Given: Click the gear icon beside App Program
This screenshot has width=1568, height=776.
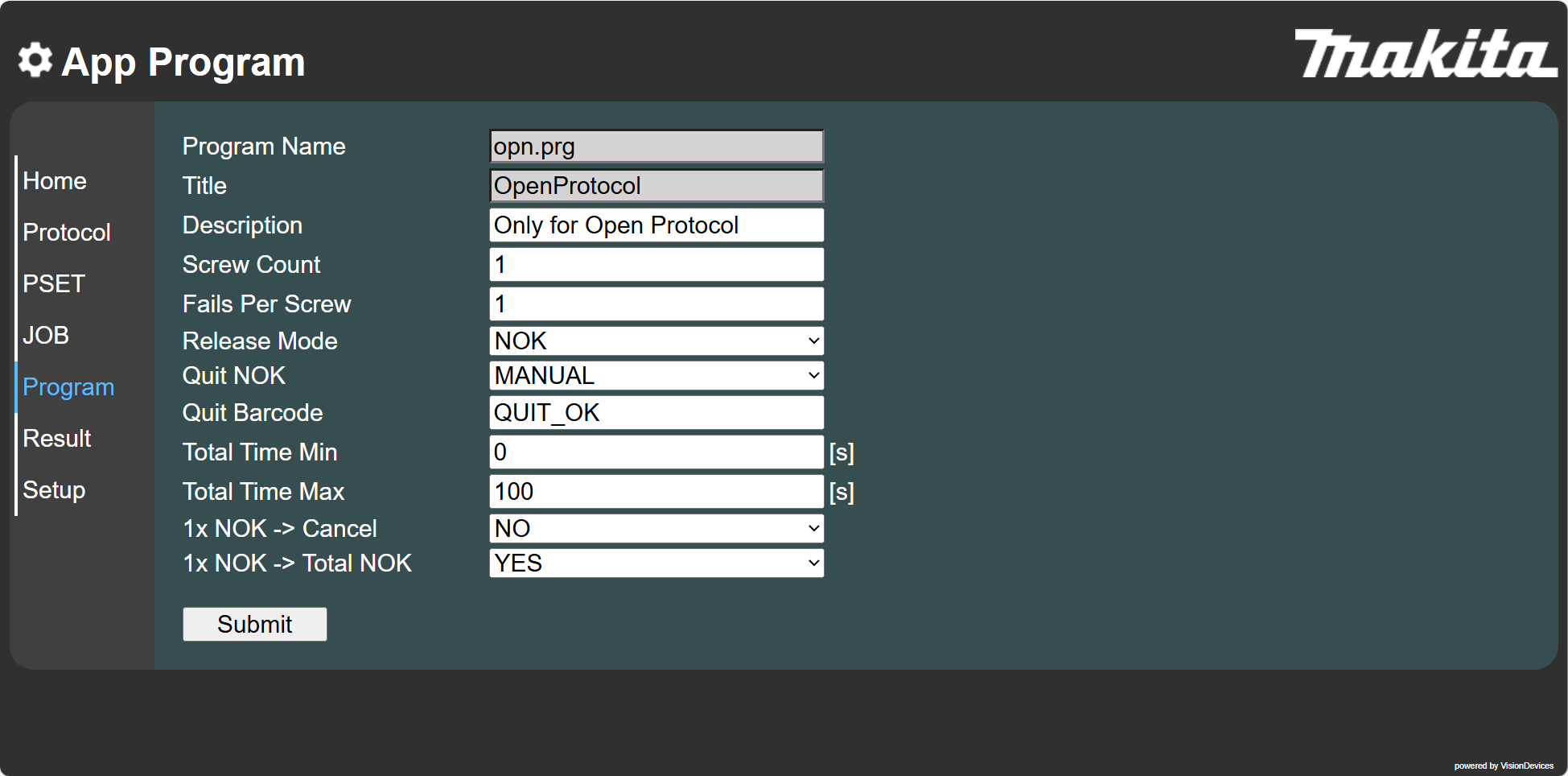Looking at the screenshot, I should click(35, 60).
